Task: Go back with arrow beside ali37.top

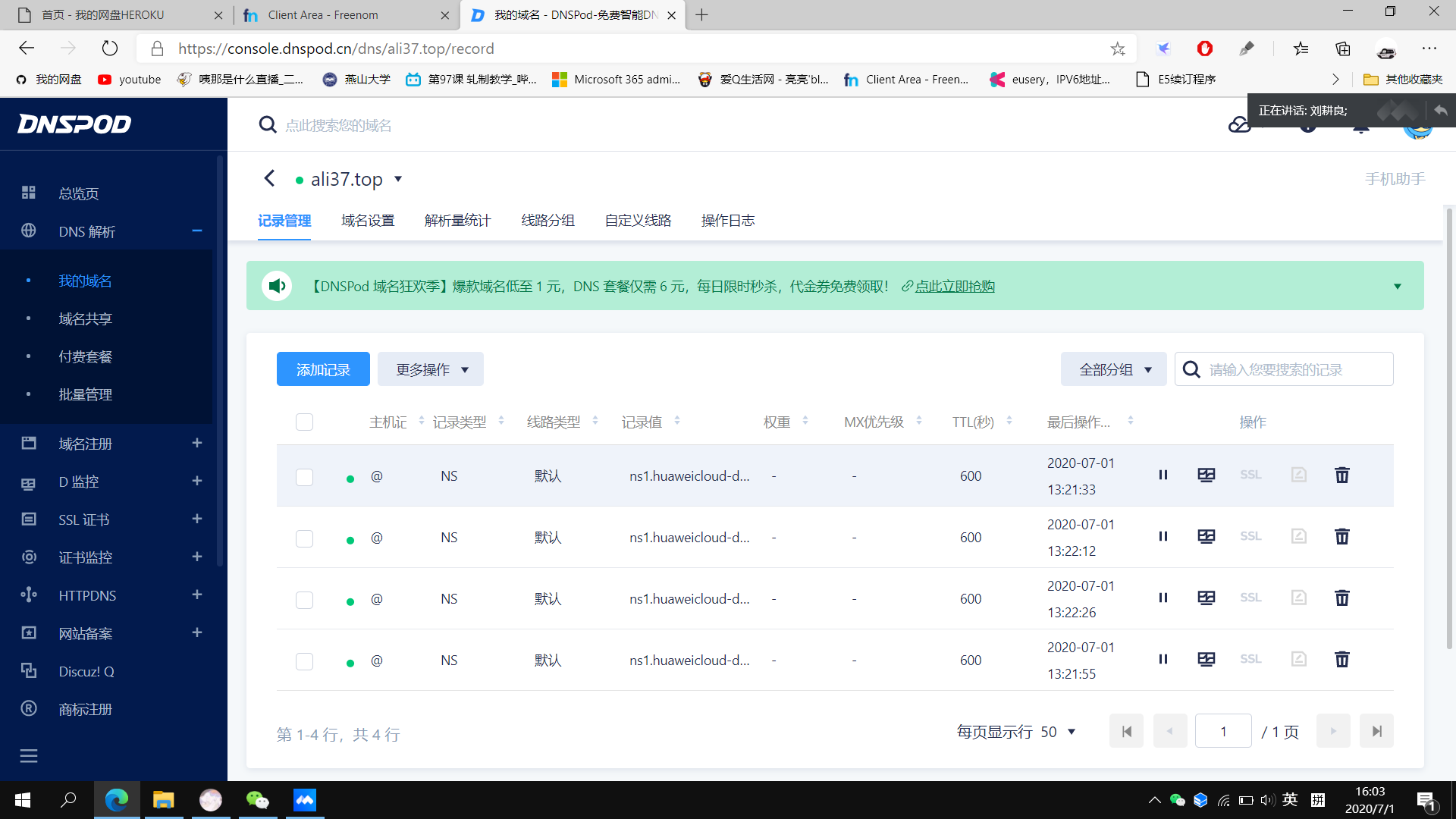Action: (269, 178)
